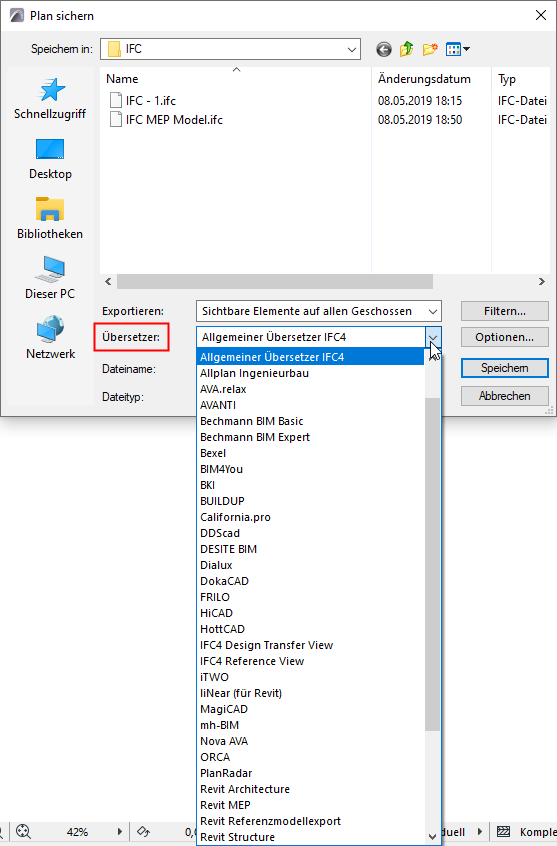Go up one folder level icon
Viewport: 557px width, 846px height.
click(x=406, y=49)
